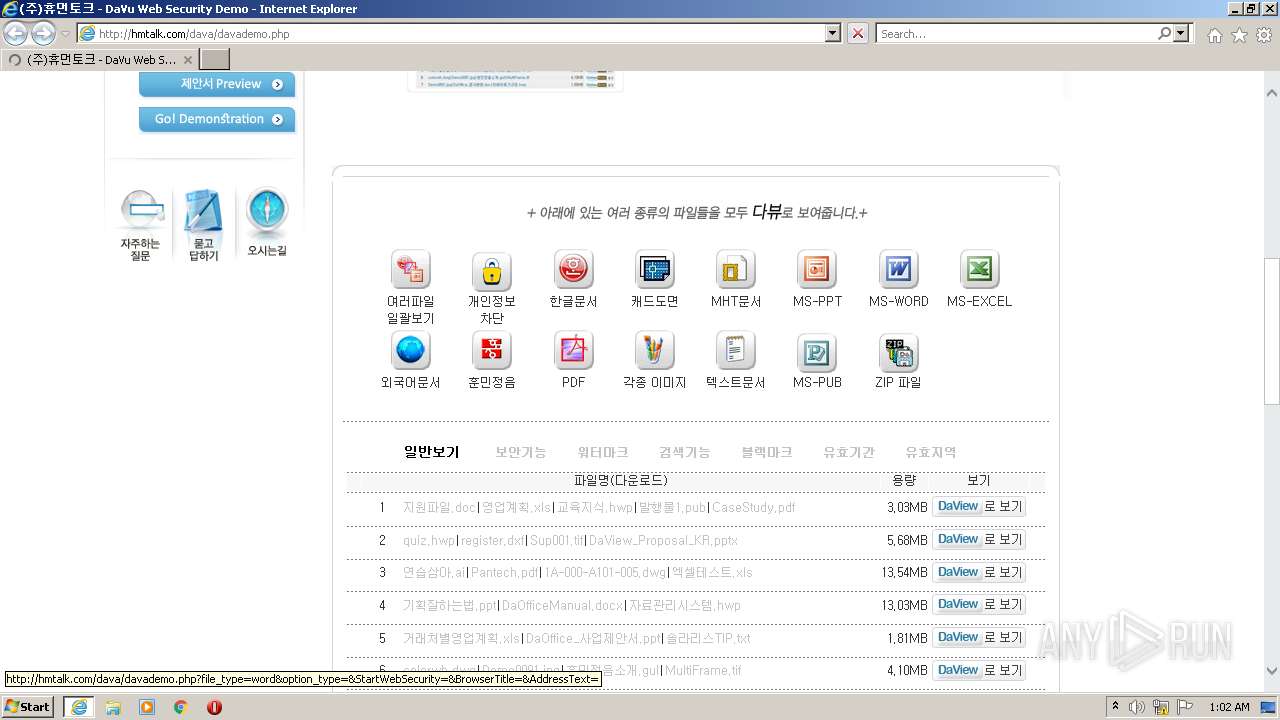1280x720 pixels.
Task: Launch Chrome from the taskbar
Action: 180,707
